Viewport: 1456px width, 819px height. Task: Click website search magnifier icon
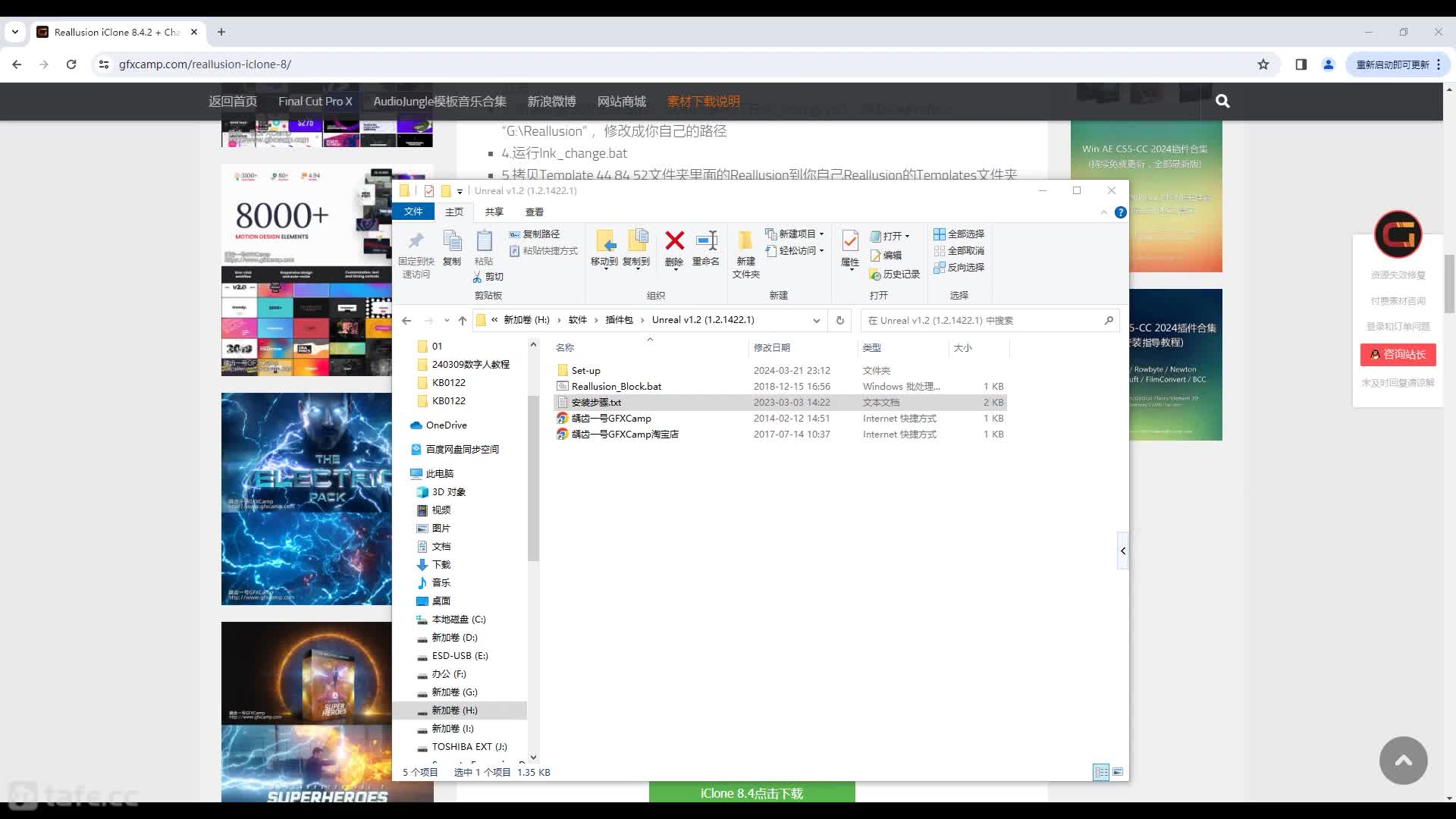click(x=1222, y=101)
